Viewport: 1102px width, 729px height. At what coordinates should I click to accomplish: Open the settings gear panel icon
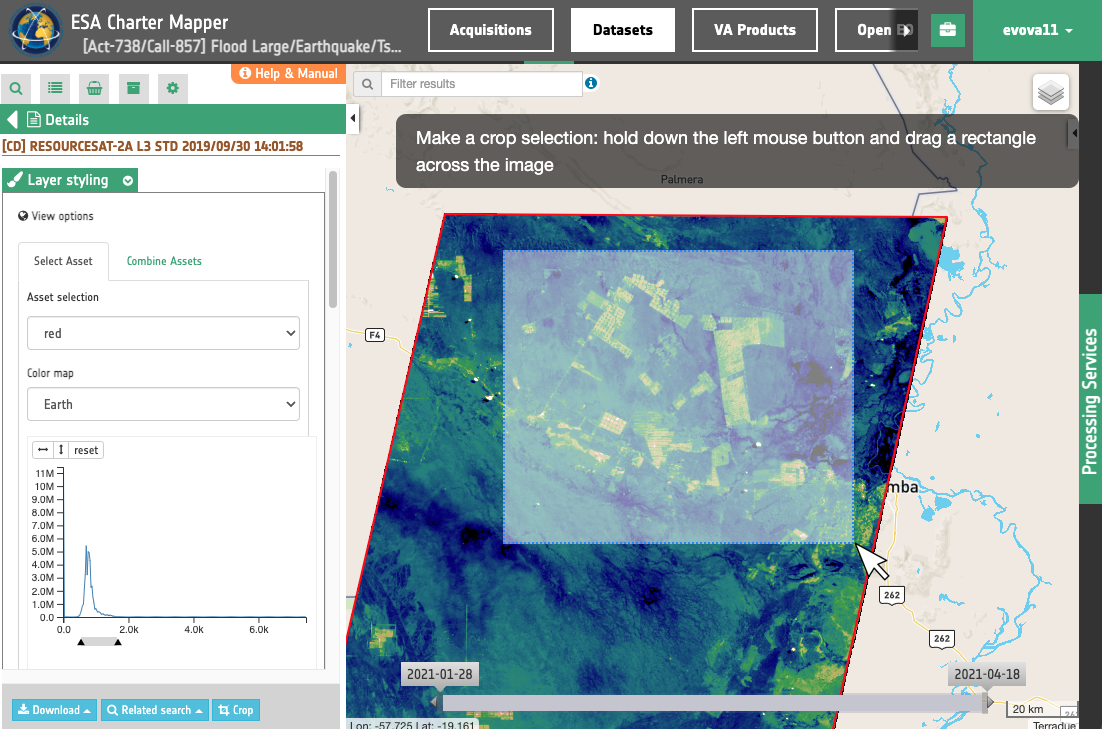173,89
